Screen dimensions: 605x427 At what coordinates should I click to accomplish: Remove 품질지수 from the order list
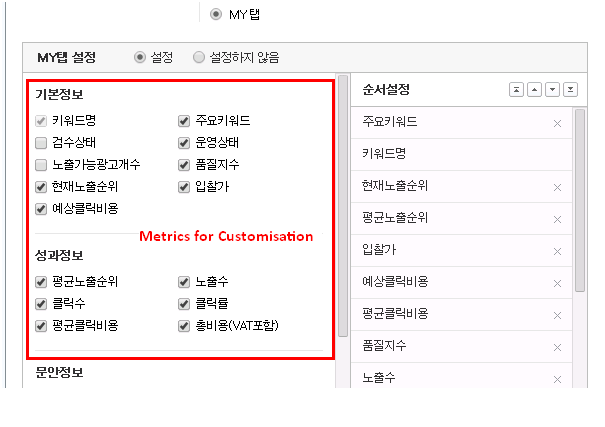tap(557, 345)
